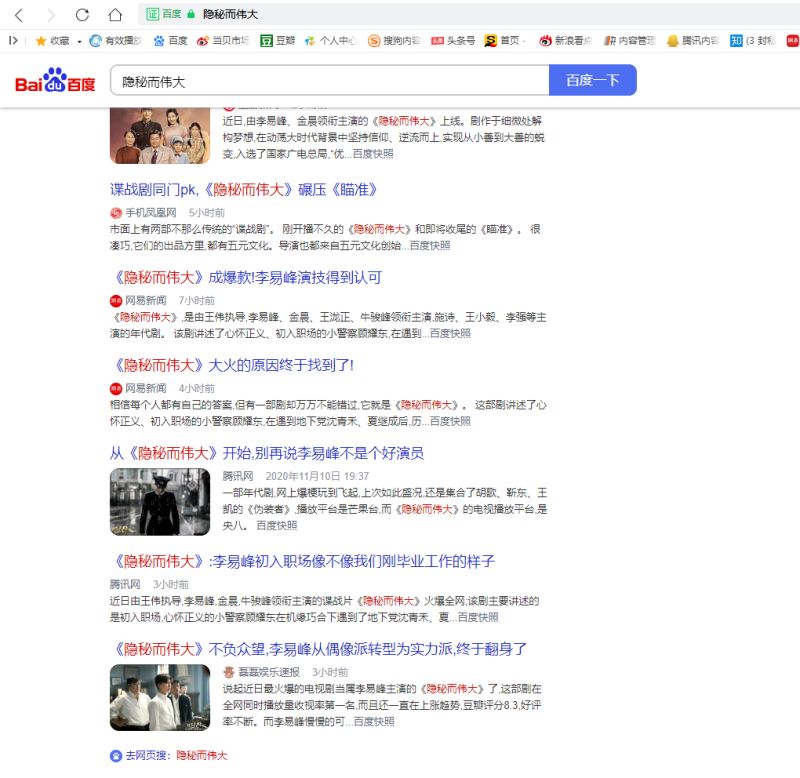This screenshot has width=800, height=778.
Task: Click 手机凤凰网 source name
Action: click(151, 212)
